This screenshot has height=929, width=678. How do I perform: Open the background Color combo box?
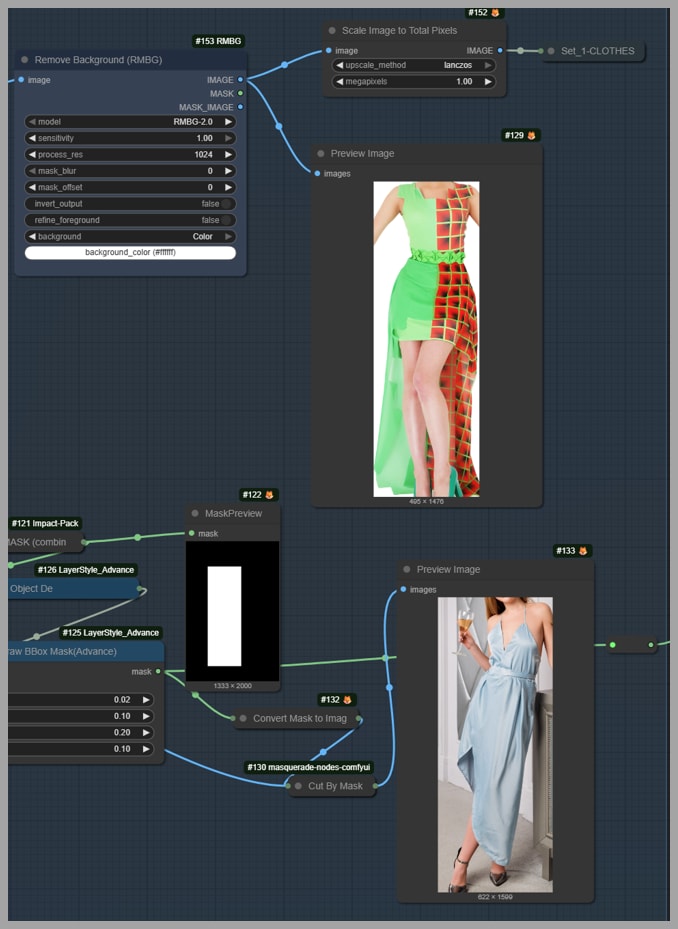(130, 237)
